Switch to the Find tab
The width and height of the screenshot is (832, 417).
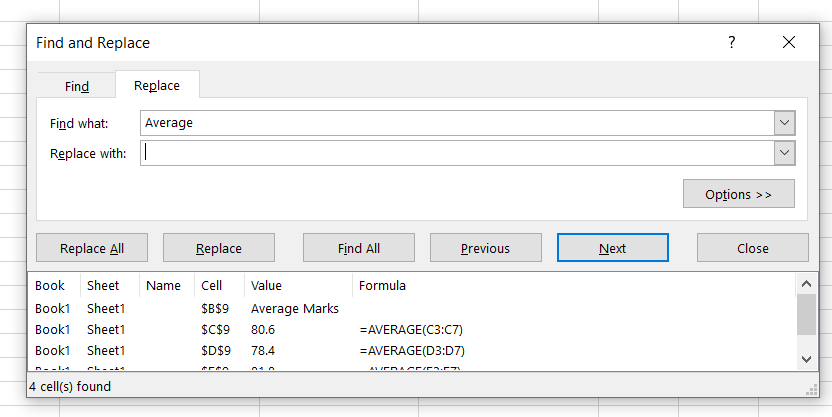point(77,86)
